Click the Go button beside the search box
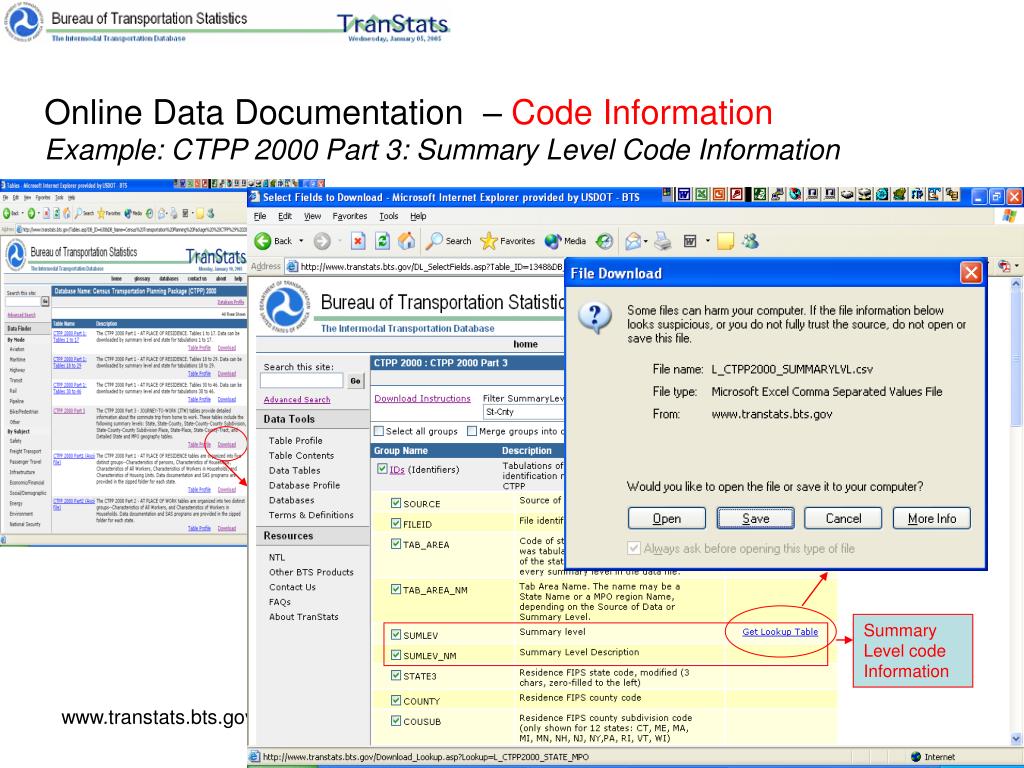Viewport: 1024px width, 768px height. coord(355,381)
